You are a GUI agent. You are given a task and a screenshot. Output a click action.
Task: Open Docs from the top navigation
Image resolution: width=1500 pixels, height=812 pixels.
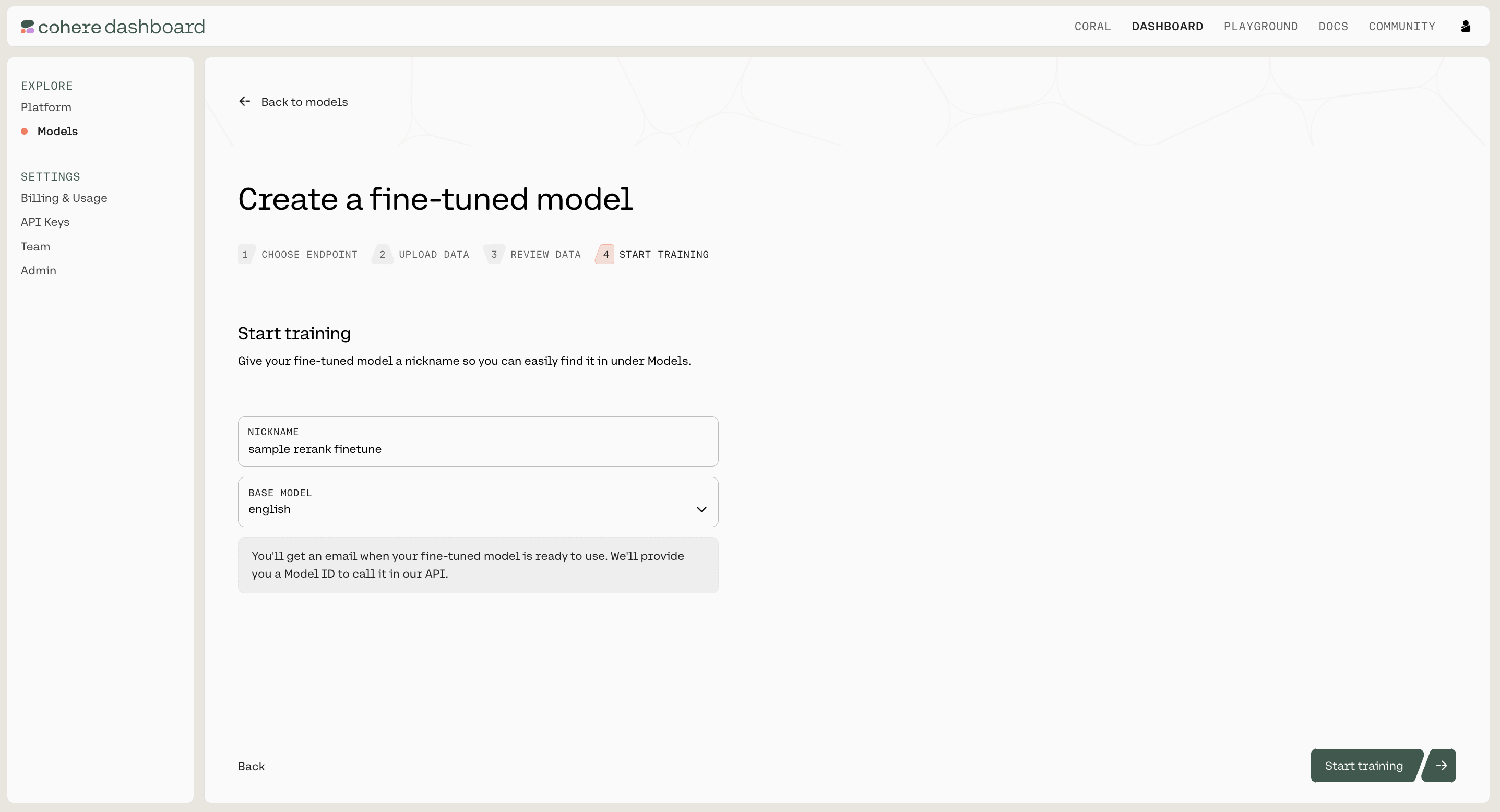[x=1333, y=26]
